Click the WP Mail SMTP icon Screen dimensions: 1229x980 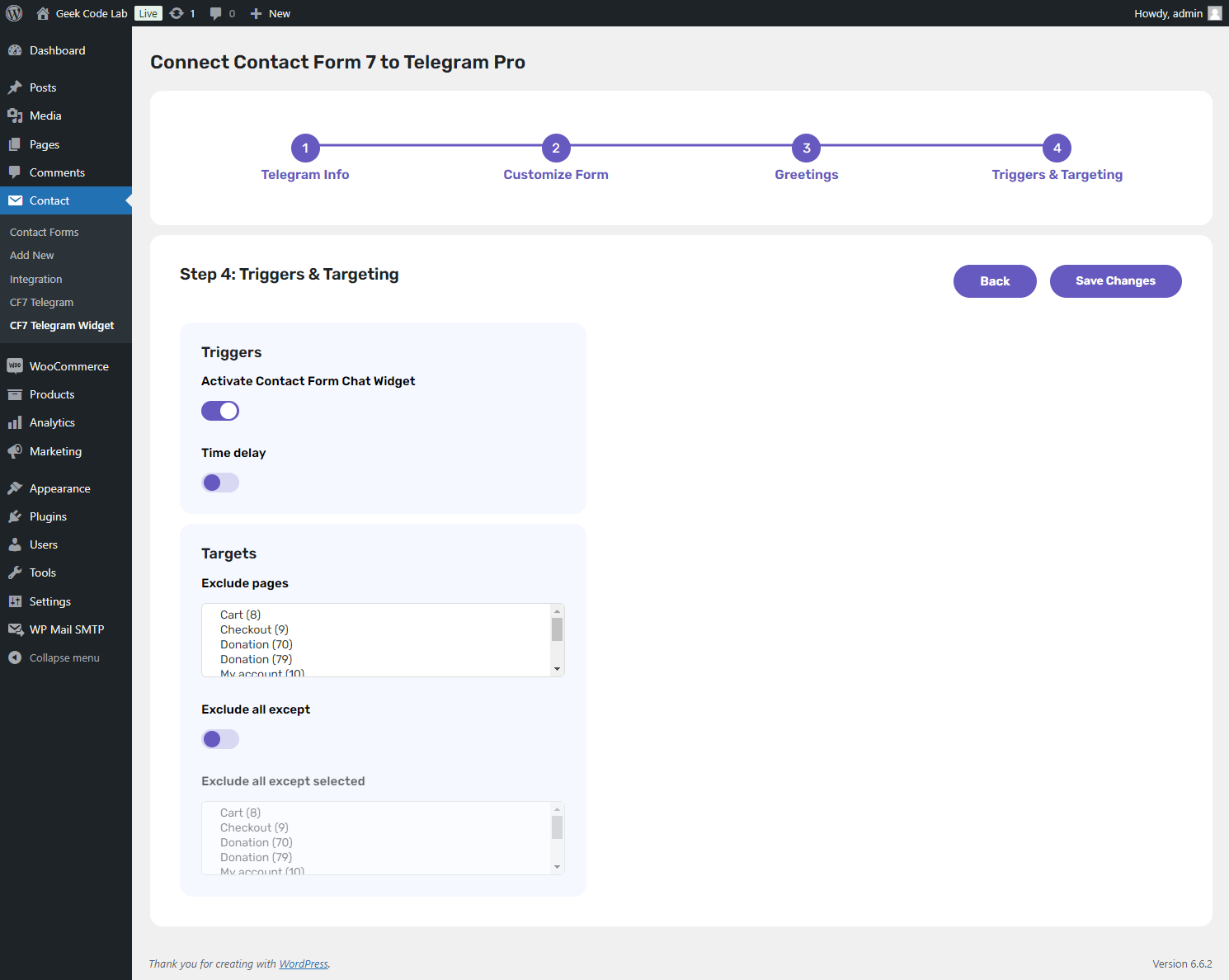point(15,629)
